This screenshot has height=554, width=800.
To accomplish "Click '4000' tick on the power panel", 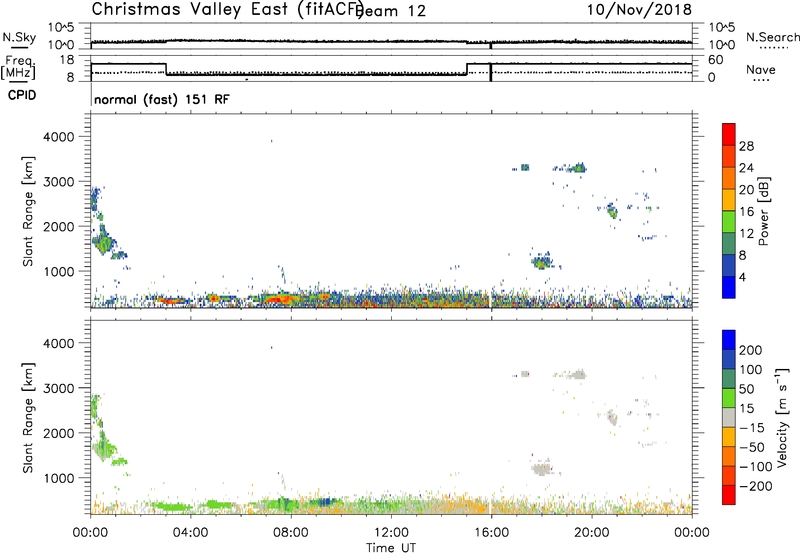I will tap(58, 137).
